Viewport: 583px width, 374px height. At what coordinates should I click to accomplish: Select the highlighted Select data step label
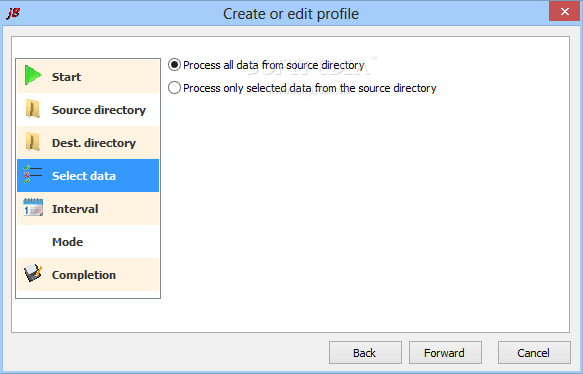coord(84,176)
